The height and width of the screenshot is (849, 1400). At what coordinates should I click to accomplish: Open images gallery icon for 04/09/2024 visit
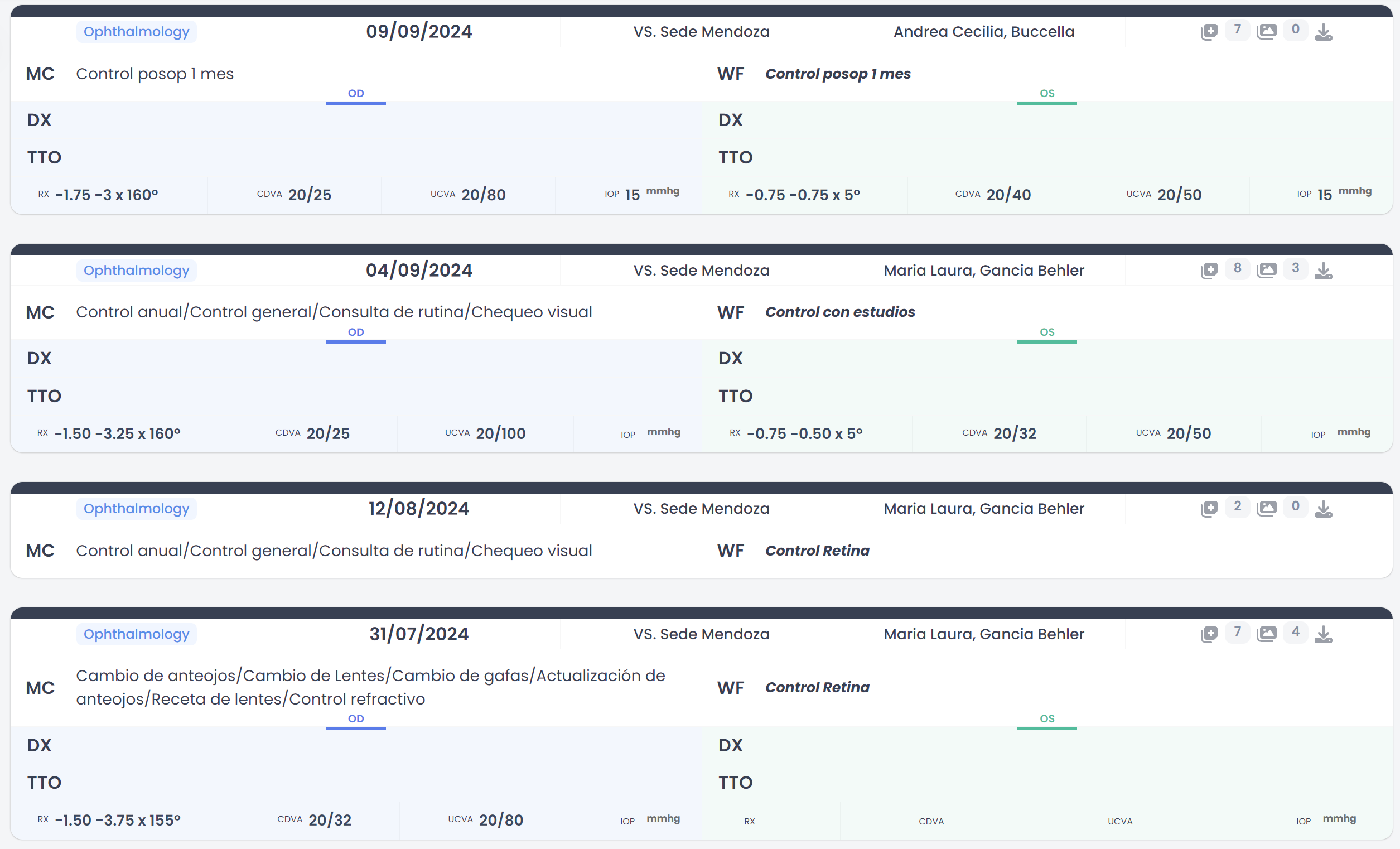pos(1267,271)
